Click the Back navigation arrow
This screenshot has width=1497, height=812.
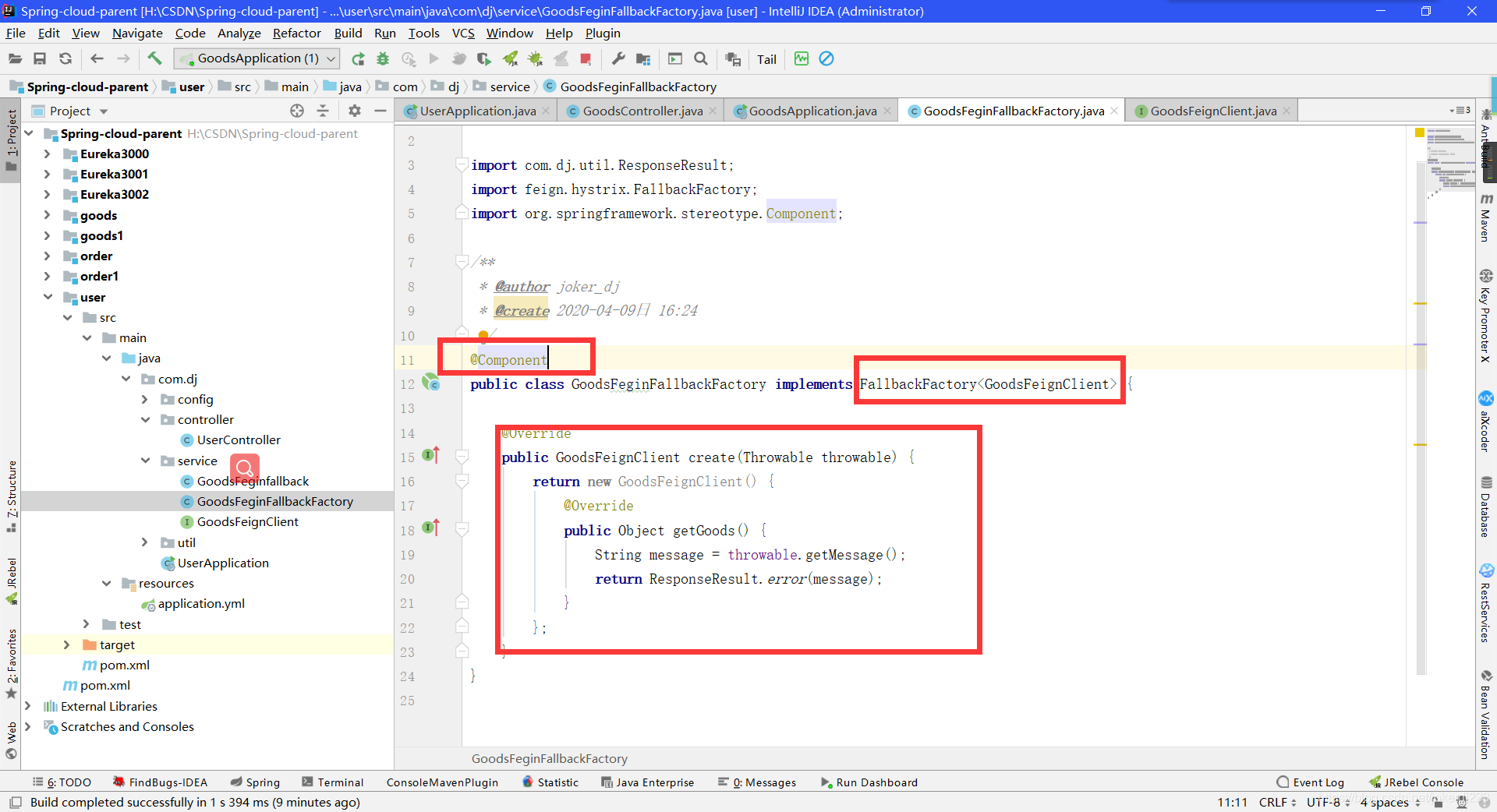[x=97, y=58]
